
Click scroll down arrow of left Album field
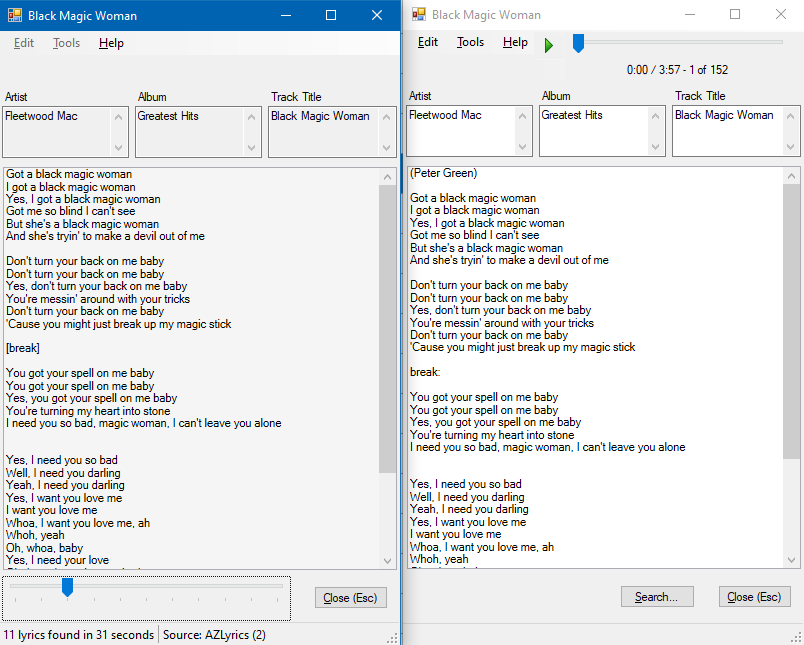click(x=251, y=148)
